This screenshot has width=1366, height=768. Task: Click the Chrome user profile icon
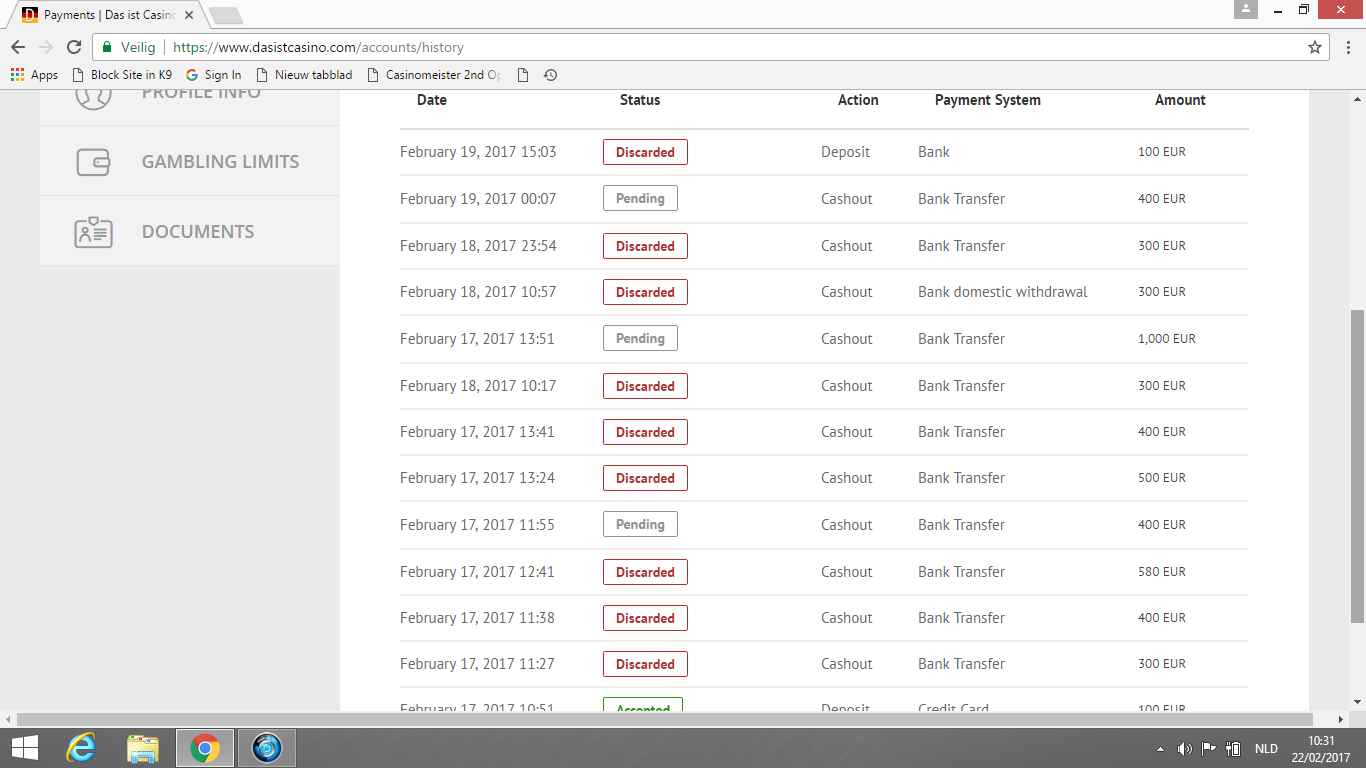click(1246, 9)
